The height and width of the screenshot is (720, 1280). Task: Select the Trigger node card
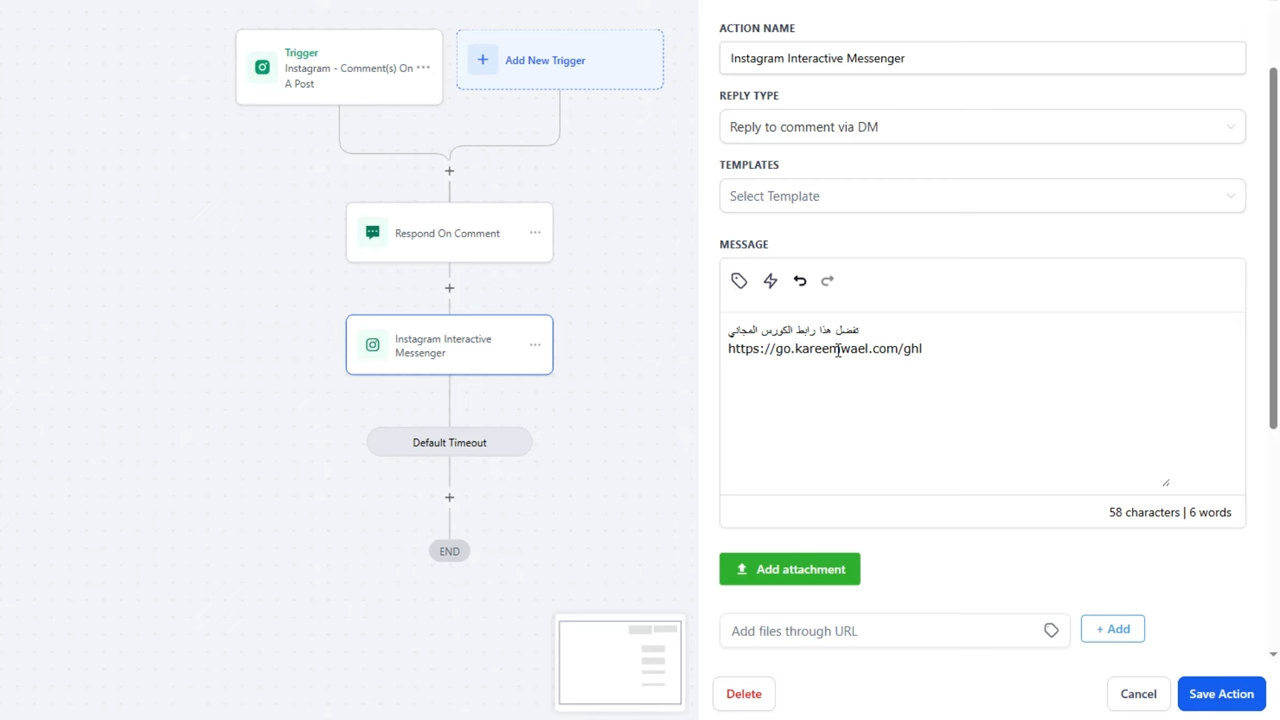pyautogui.click(x=339, y=67)
